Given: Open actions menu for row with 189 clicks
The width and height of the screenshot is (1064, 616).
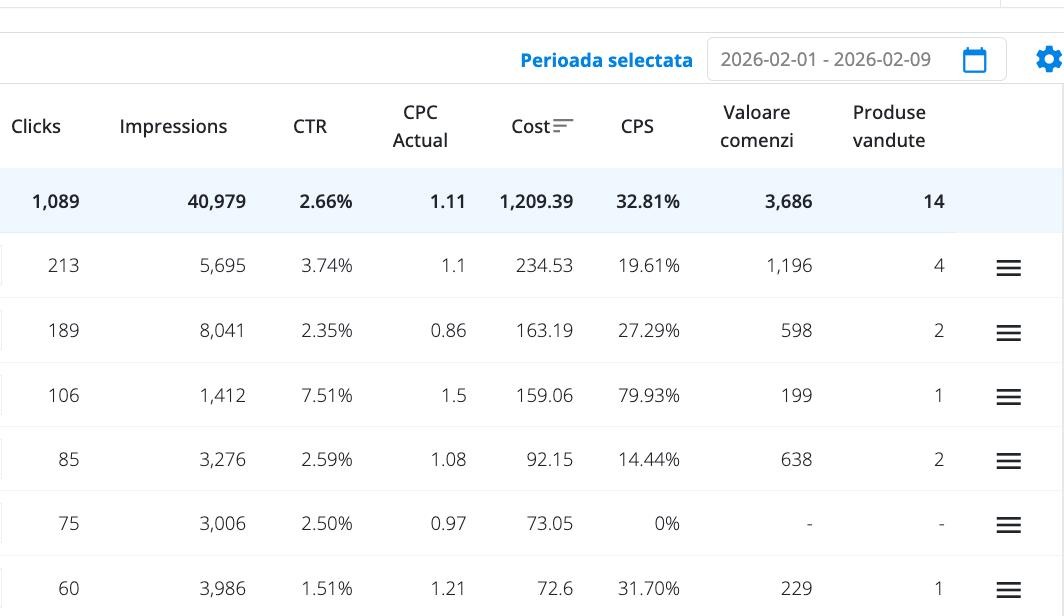Looking at the screenshot, I should [1008, 332].
